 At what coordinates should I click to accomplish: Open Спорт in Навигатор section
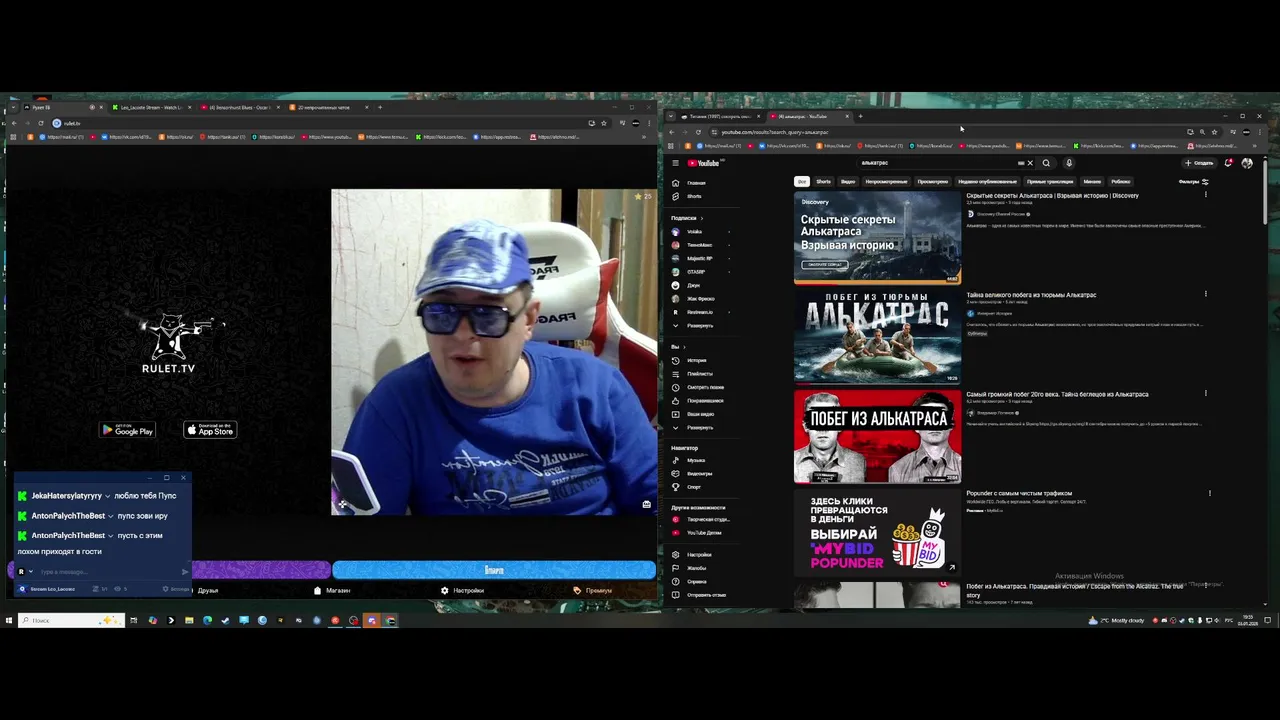point(694,487)
